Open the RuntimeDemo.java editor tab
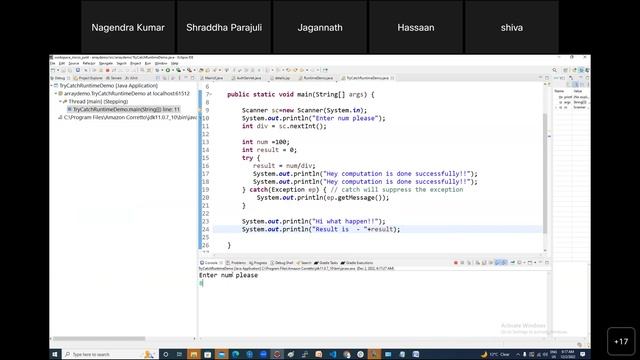The height and width of the screenshot is (360, 640). coord(316,78)
